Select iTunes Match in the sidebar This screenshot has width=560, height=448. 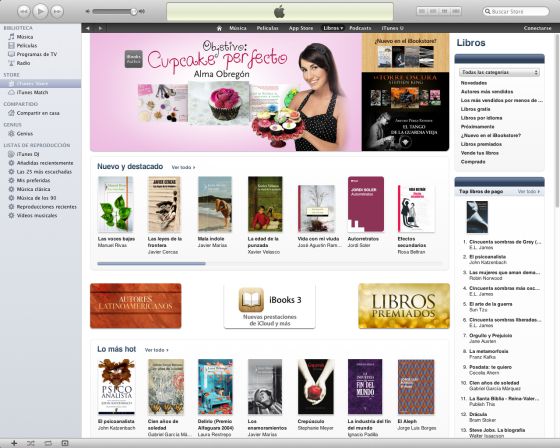[32, 92]
